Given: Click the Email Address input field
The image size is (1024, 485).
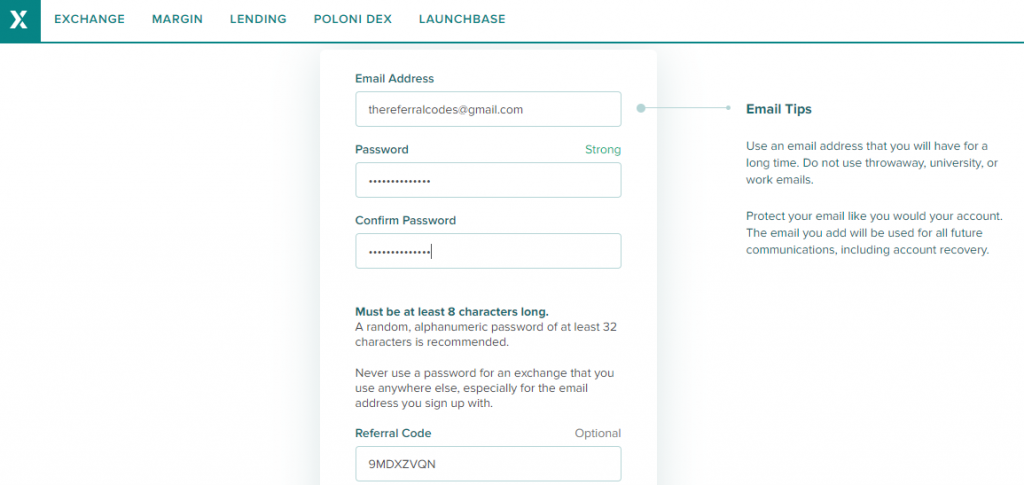Looking at the screenshot, I should tap(488, 109).
